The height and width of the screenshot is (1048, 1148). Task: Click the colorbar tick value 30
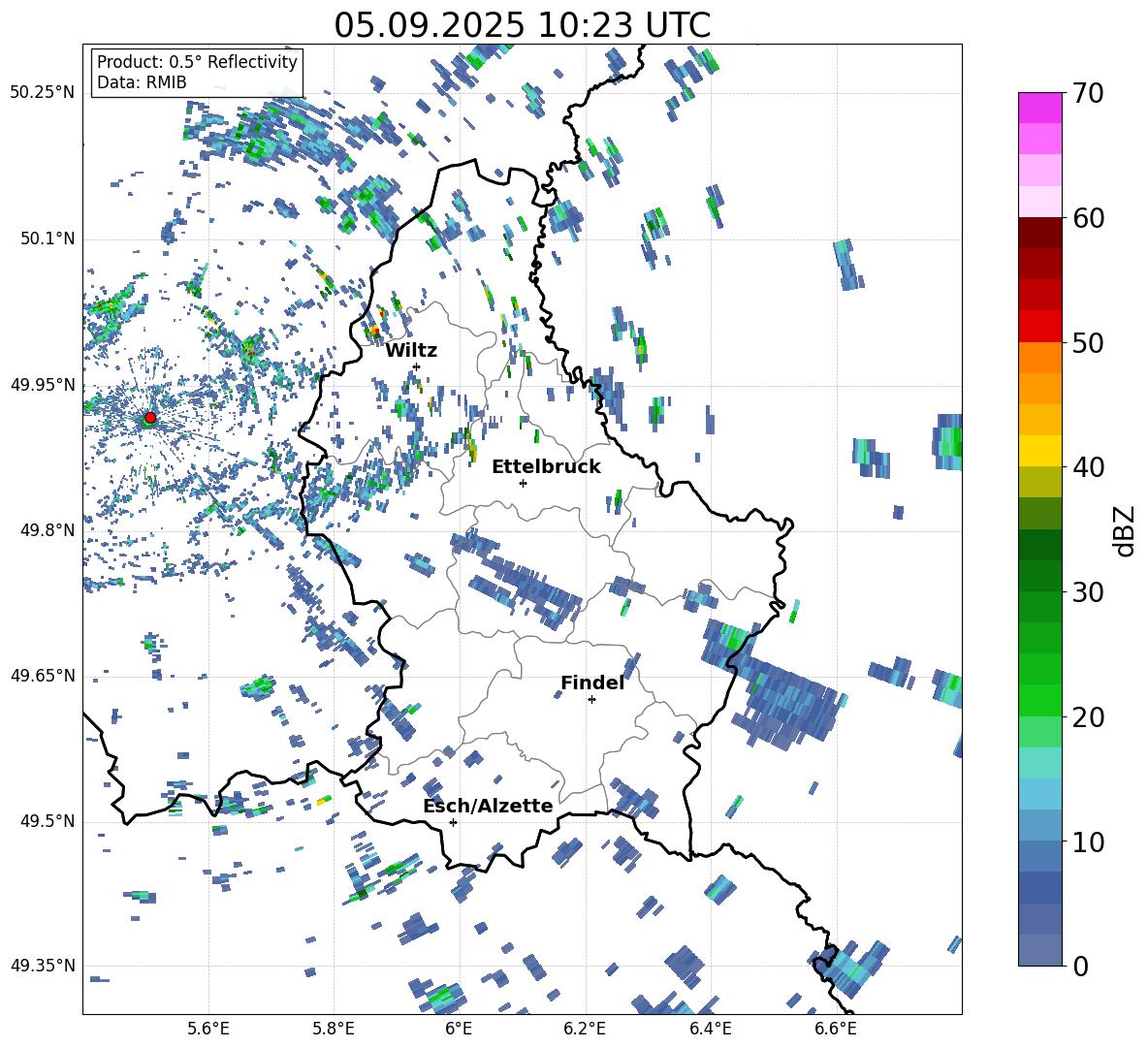1088,592
